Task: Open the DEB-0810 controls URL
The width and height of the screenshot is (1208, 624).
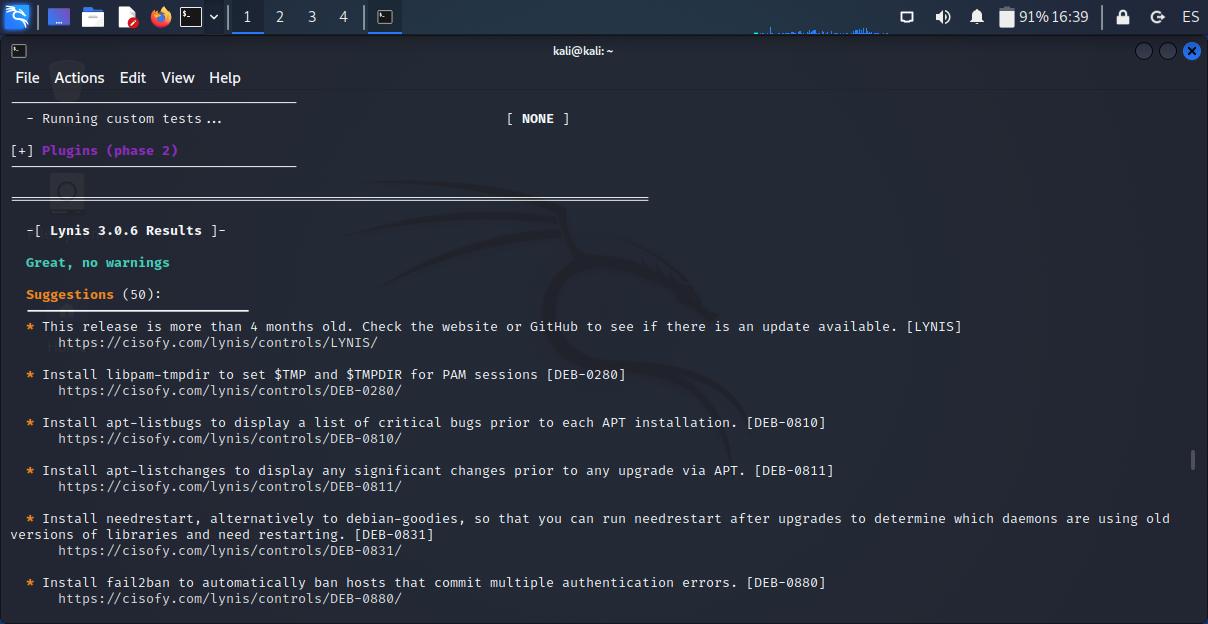Action: pyautogui.click(x=229, y=439)
